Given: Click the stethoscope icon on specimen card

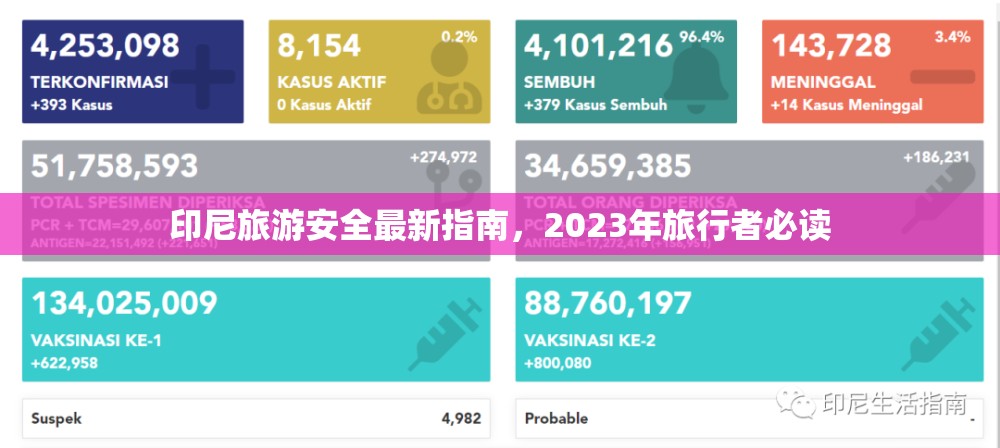Looking at the screenshot, I should tap(453, 181).
